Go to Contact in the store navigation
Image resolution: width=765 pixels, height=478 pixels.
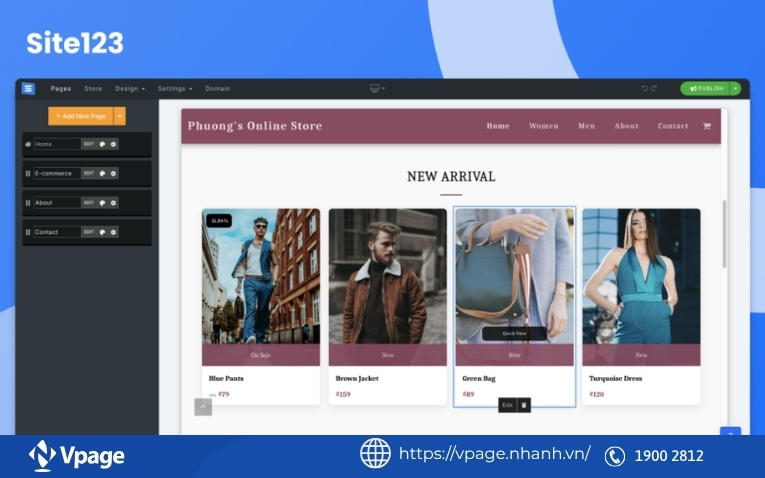(673, 126)
